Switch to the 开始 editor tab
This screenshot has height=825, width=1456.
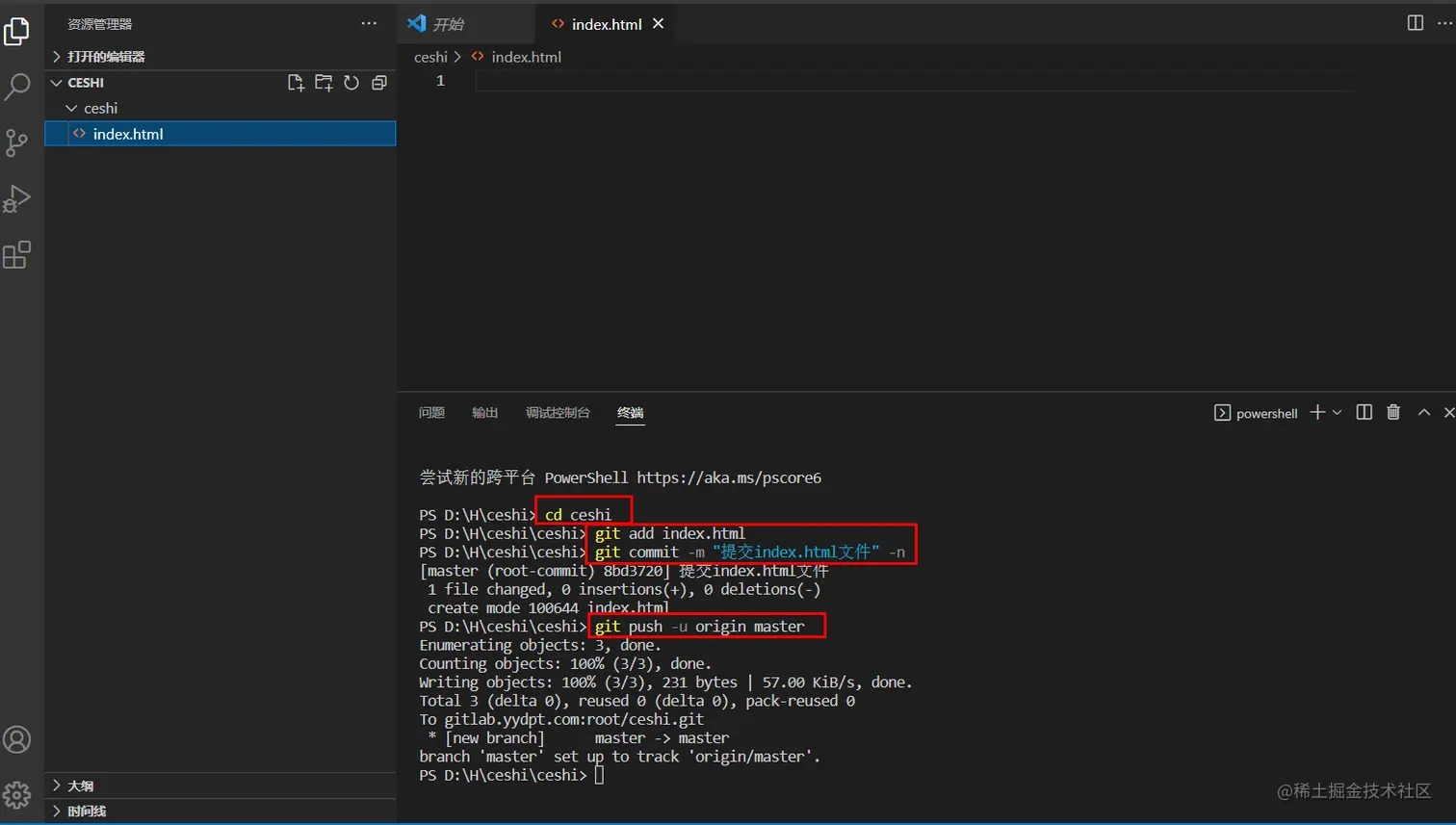click(466, 24)
